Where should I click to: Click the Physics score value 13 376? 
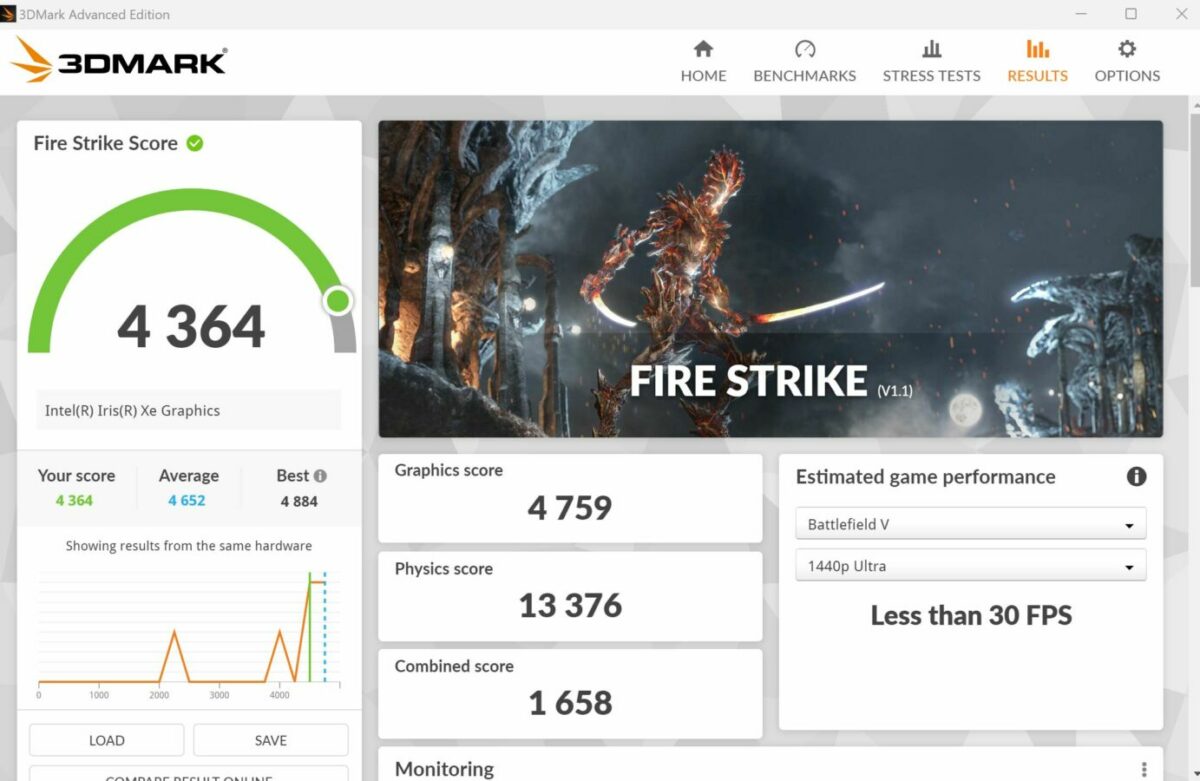pyautogui.click(x=570, y=605)
